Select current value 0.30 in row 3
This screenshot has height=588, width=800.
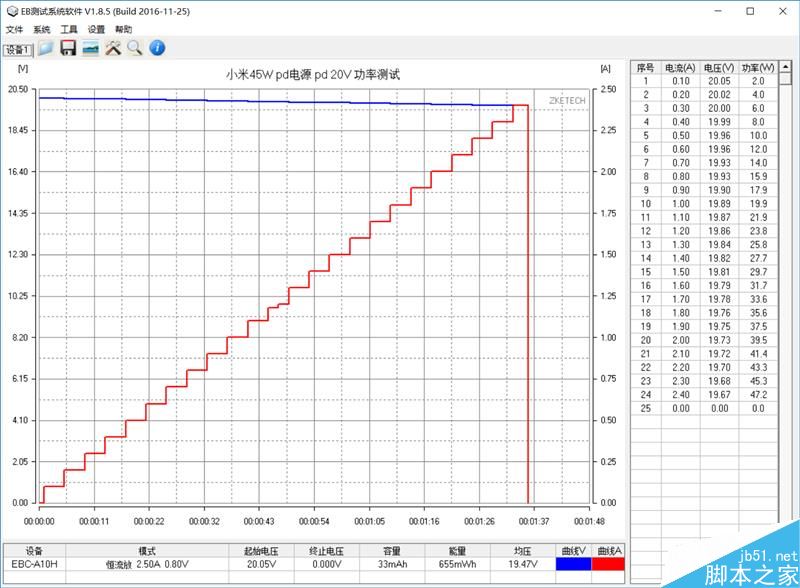[x=681, y=108]
